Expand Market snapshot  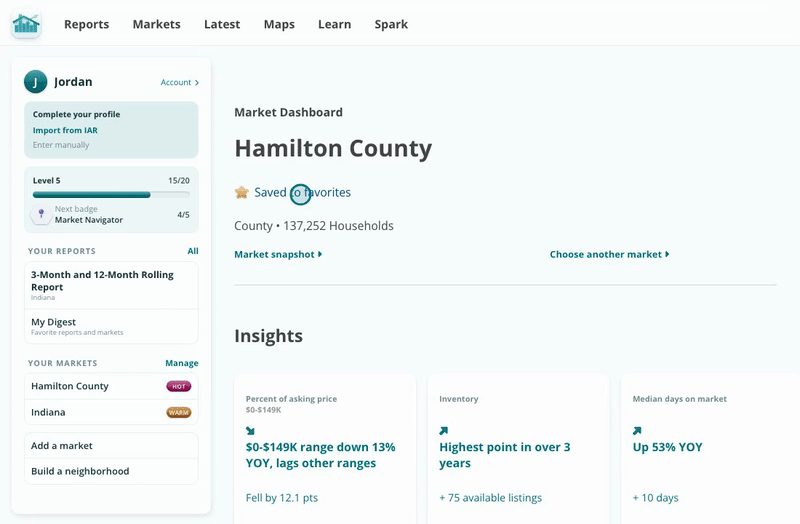tap(278, 254)
